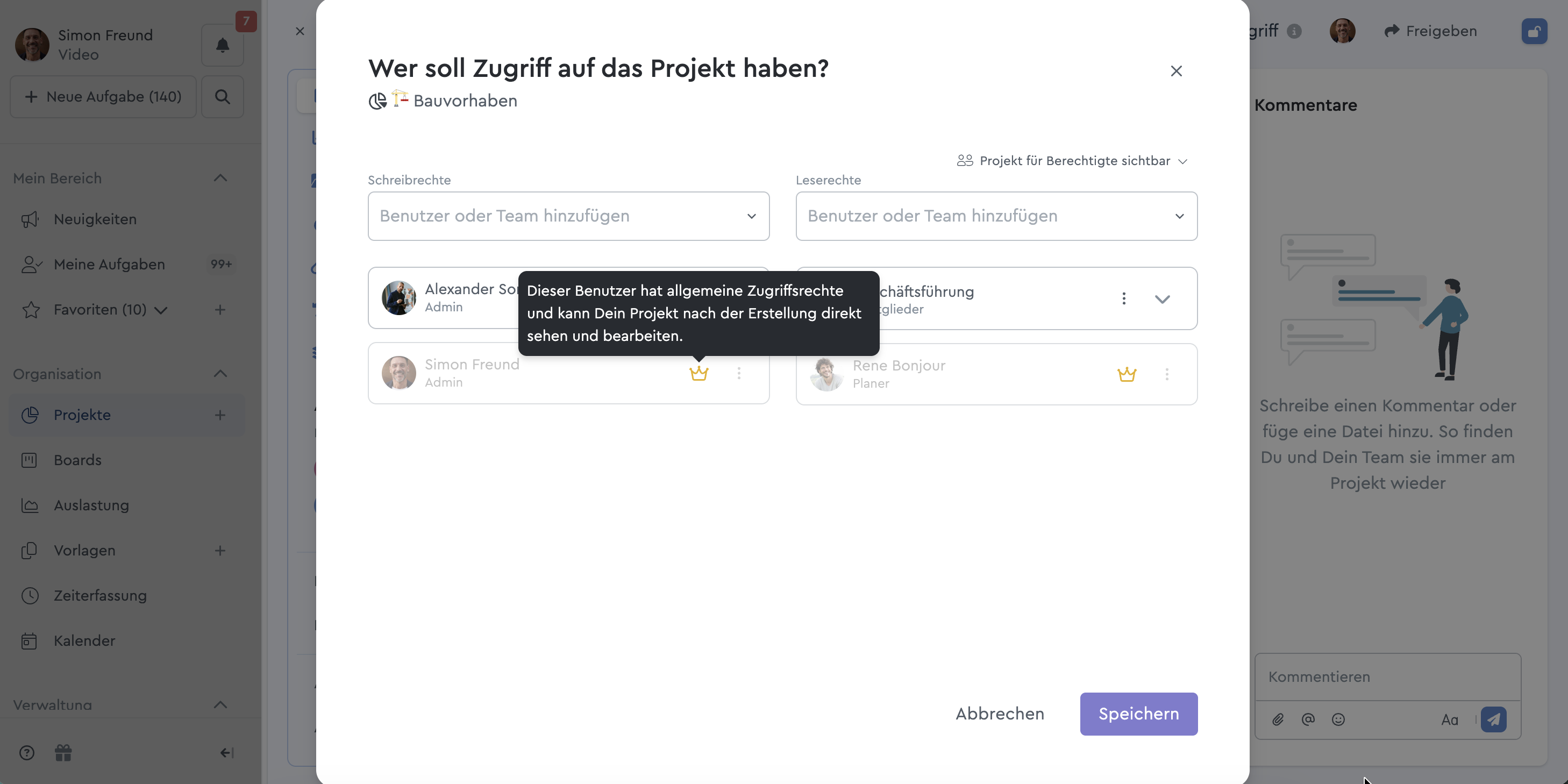Click the gift icon in sidebar footer
Viewport: 1568px width, 784px height.
63,753
